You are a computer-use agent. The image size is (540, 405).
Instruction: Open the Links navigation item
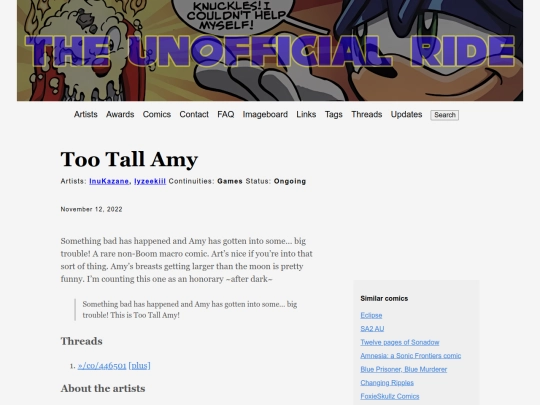tap(306, 114)
